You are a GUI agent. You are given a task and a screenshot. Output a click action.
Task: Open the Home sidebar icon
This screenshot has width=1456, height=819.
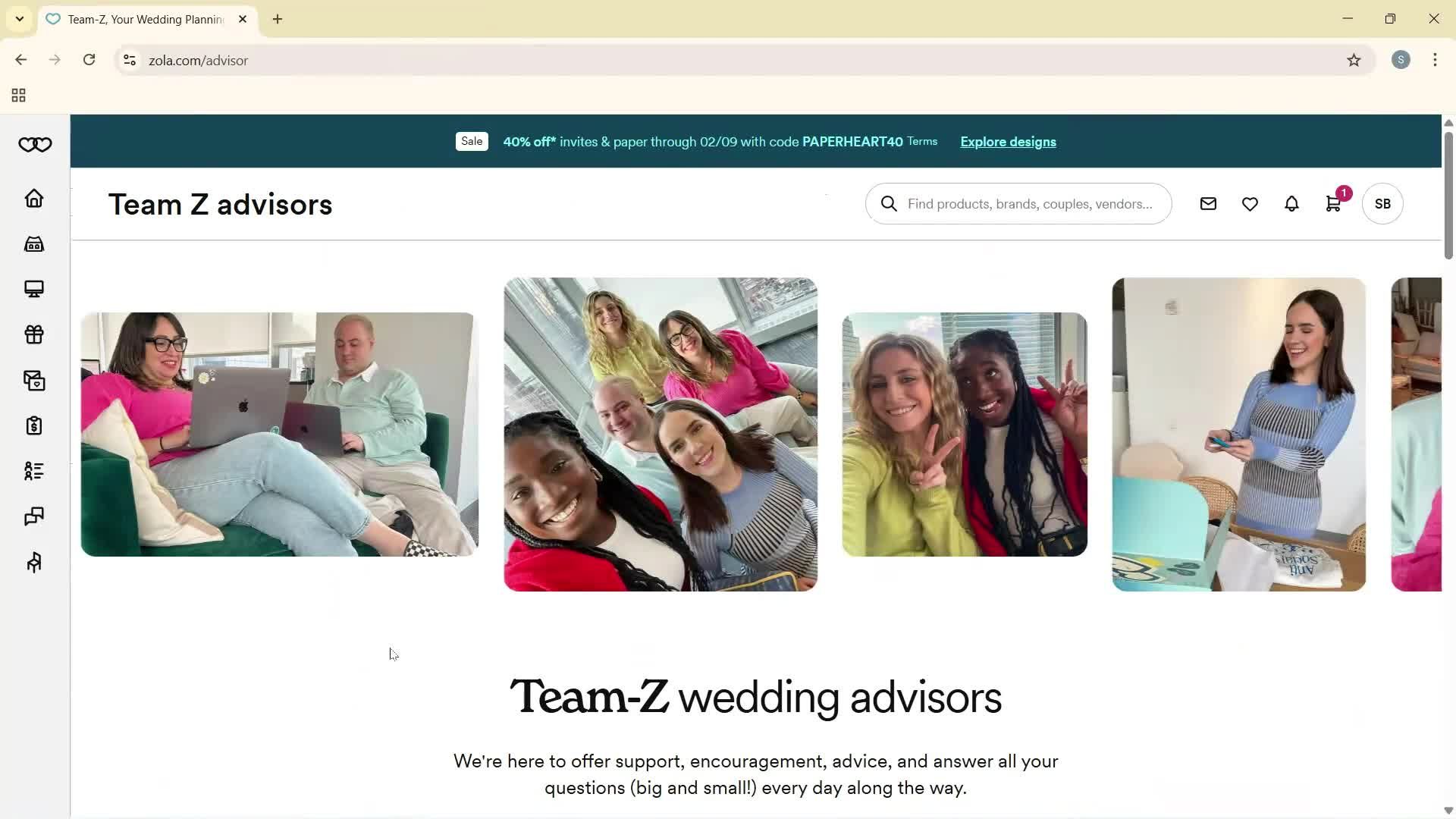[x=34, y=199]
